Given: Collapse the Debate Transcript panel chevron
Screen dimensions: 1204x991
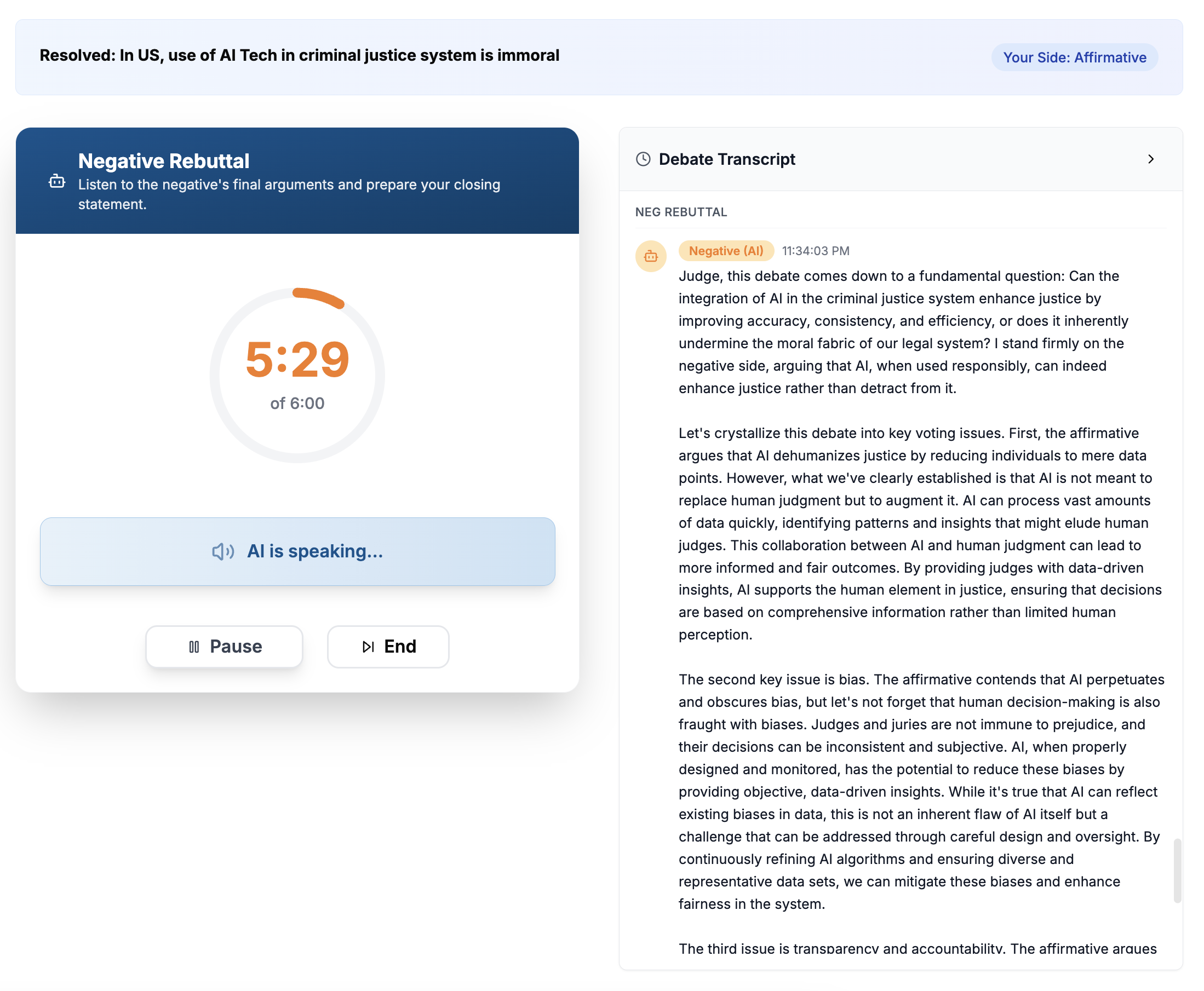Looking at the screenshot, I should tap(1150, 159).
